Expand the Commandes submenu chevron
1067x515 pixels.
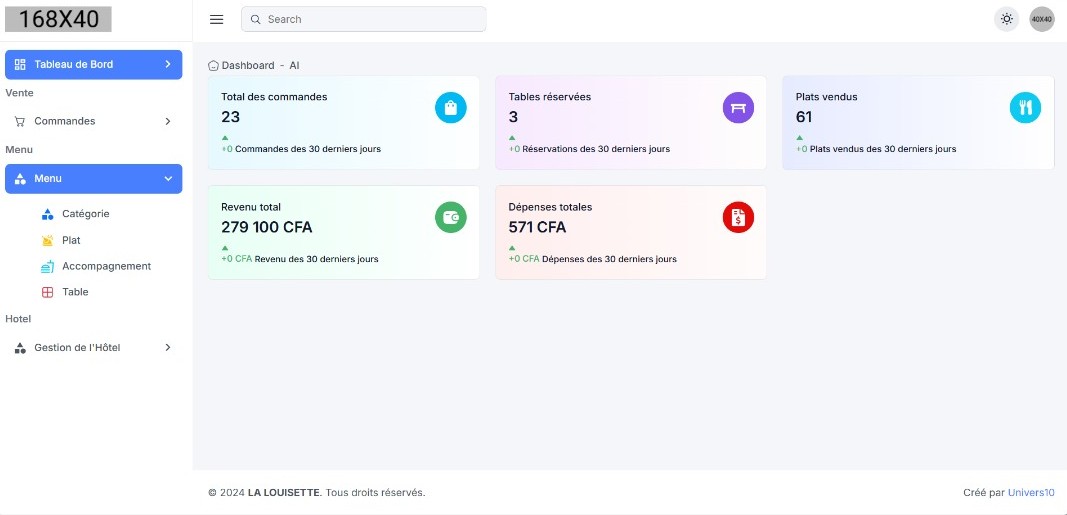pyautogui.click(x=168, y=121)
